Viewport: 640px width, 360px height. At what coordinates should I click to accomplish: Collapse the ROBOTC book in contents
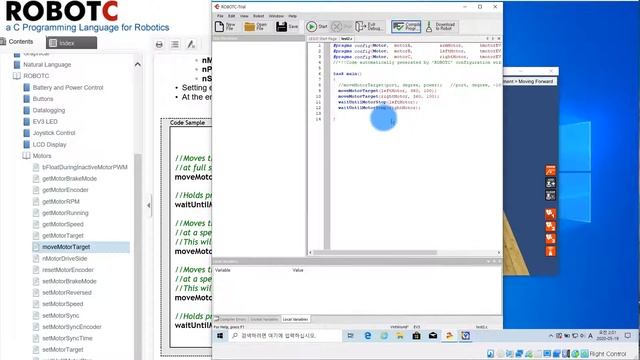pos(36,76)
